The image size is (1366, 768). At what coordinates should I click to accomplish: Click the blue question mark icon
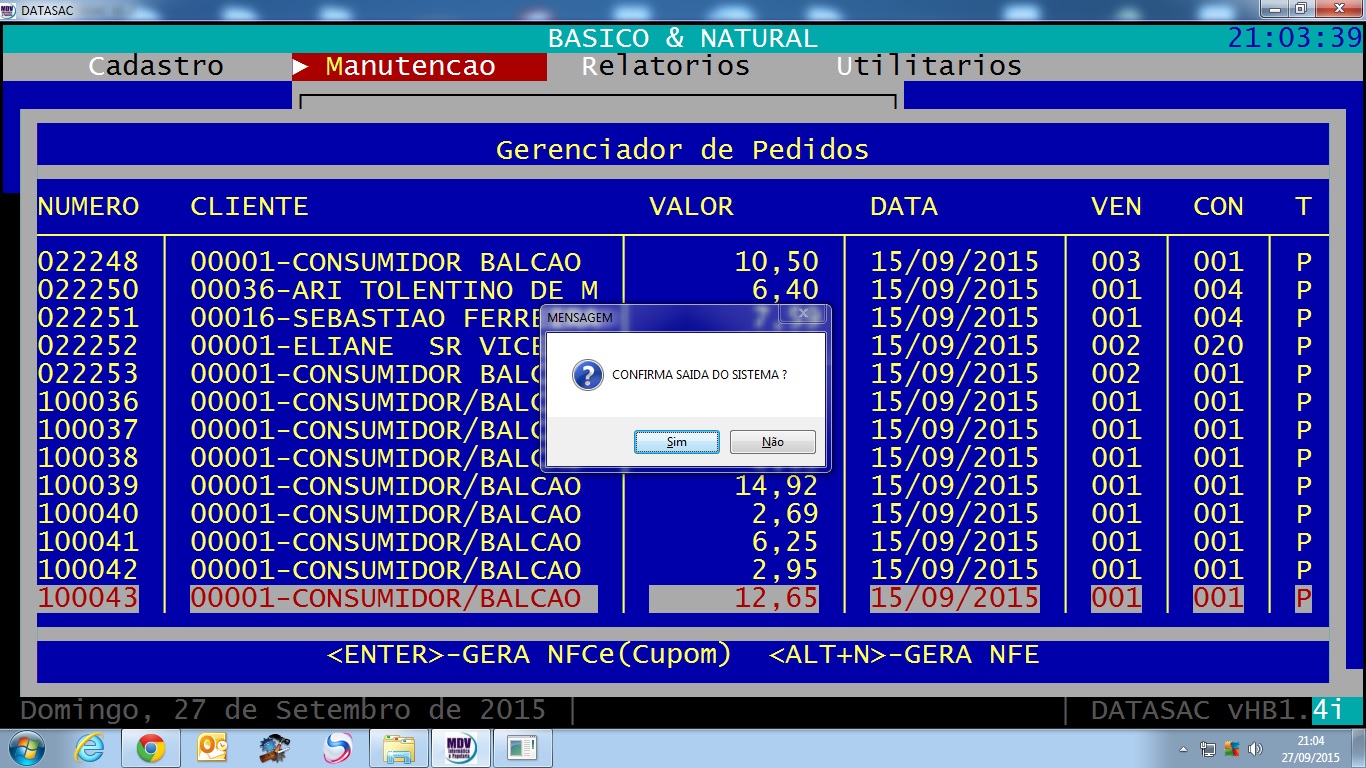point(587,375)
